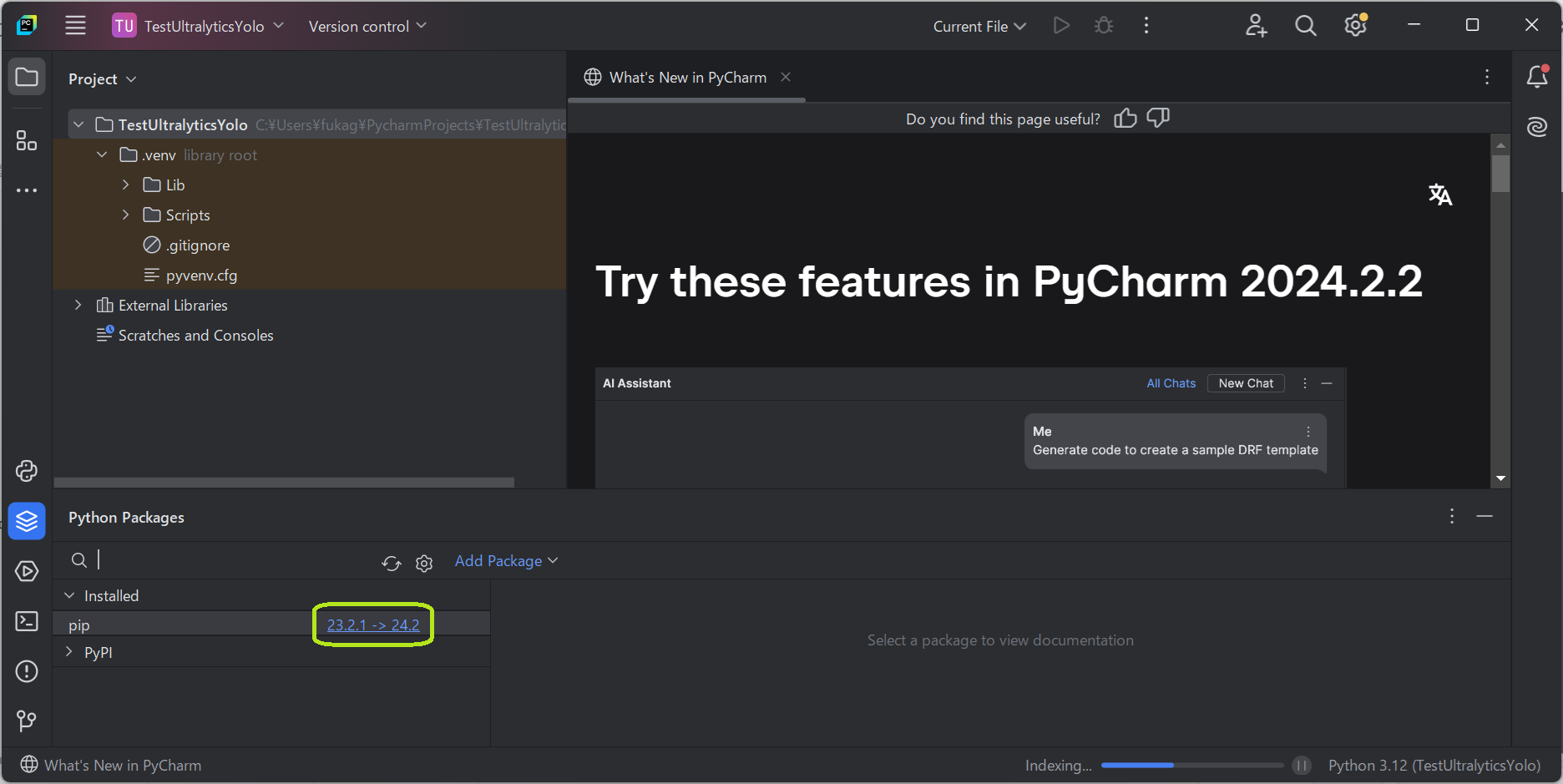Open Structure tool window icon
This screenshot has width=1563, height=784.
coord(27,140)
